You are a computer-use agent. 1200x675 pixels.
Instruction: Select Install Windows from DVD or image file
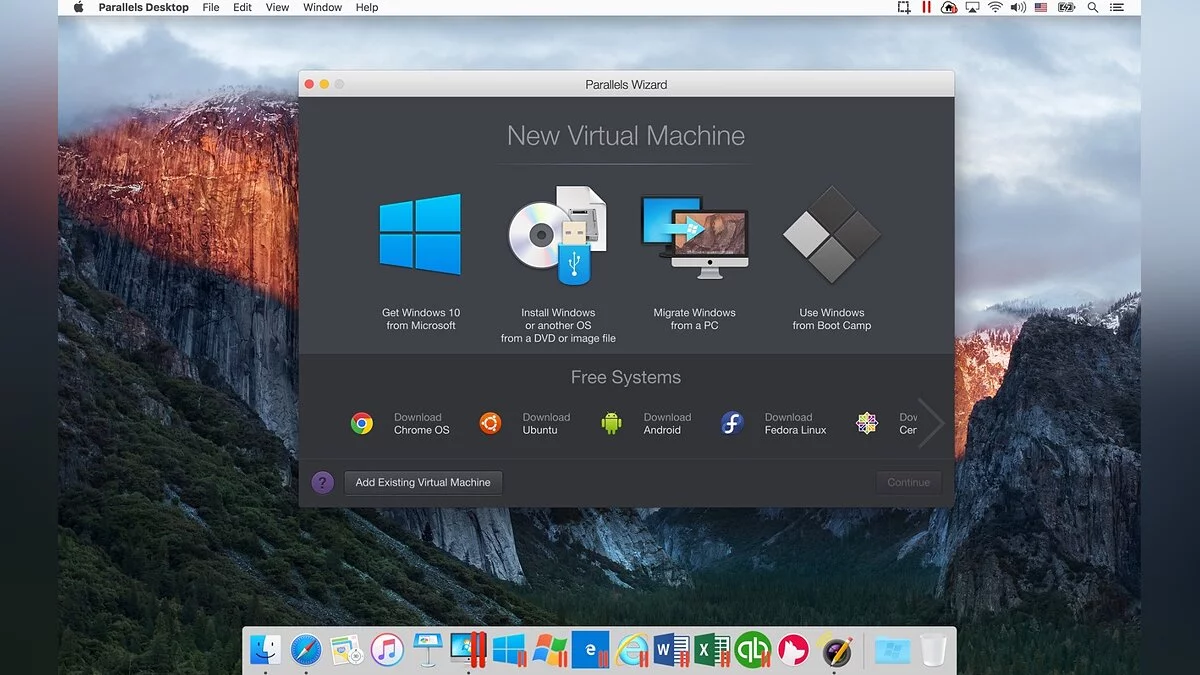tap(557, 236)
